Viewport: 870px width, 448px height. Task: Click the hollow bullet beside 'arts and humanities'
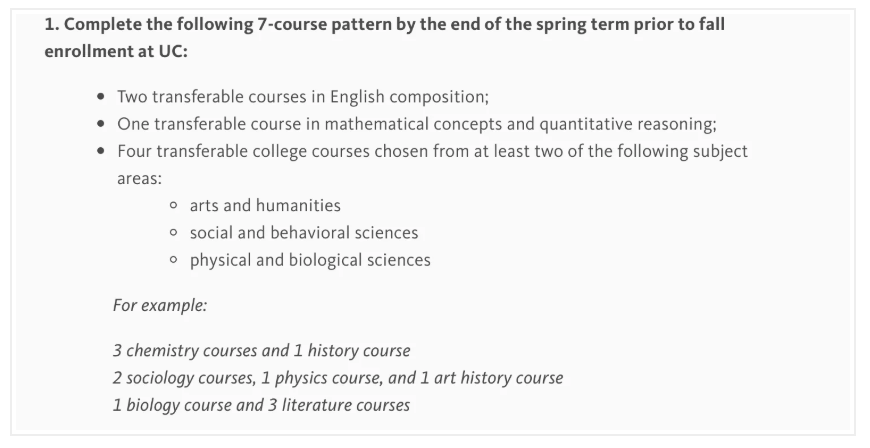click(x=174, y=206)
